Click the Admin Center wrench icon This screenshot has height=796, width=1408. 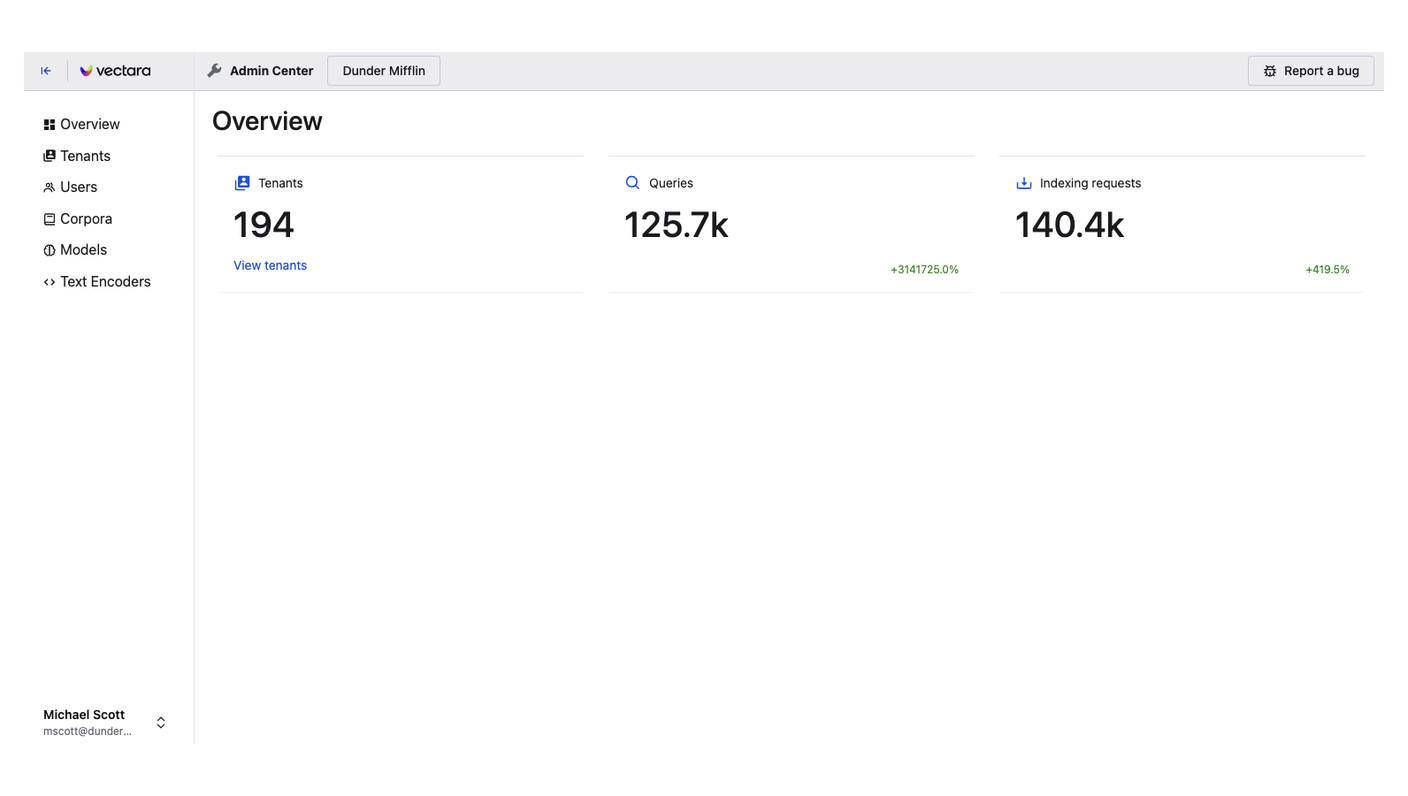(214, 71)
